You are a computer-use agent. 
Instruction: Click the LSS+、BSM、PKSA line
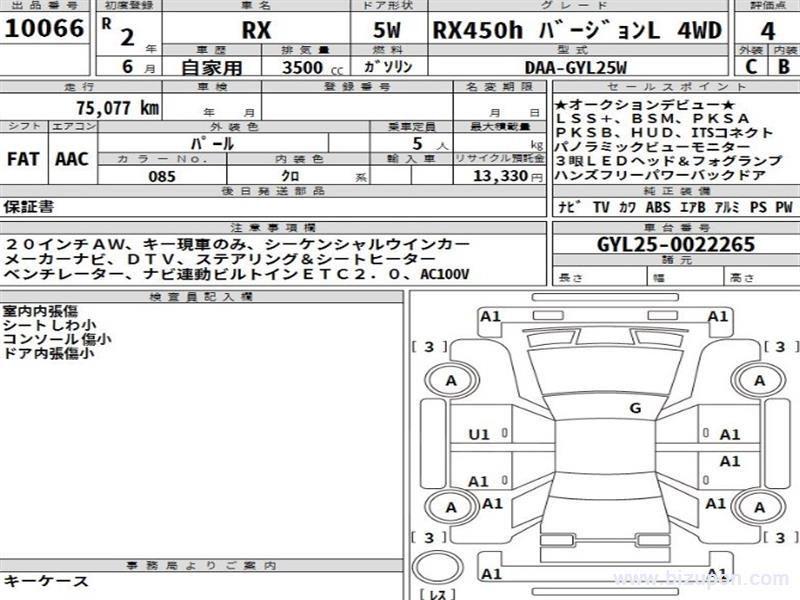point(653,118)
